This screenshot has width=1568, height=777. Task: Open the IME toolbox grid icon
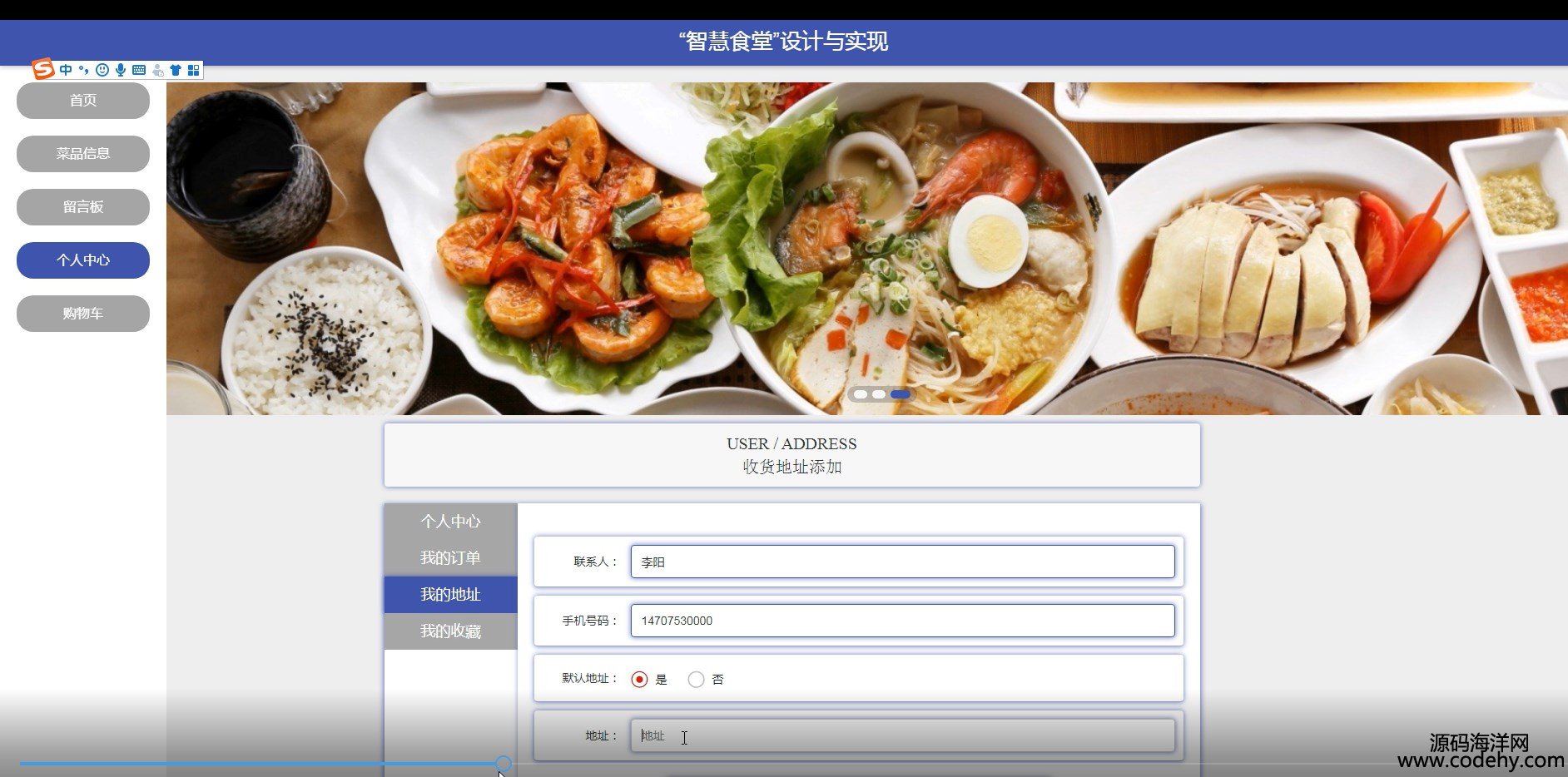tap(194, 70)
